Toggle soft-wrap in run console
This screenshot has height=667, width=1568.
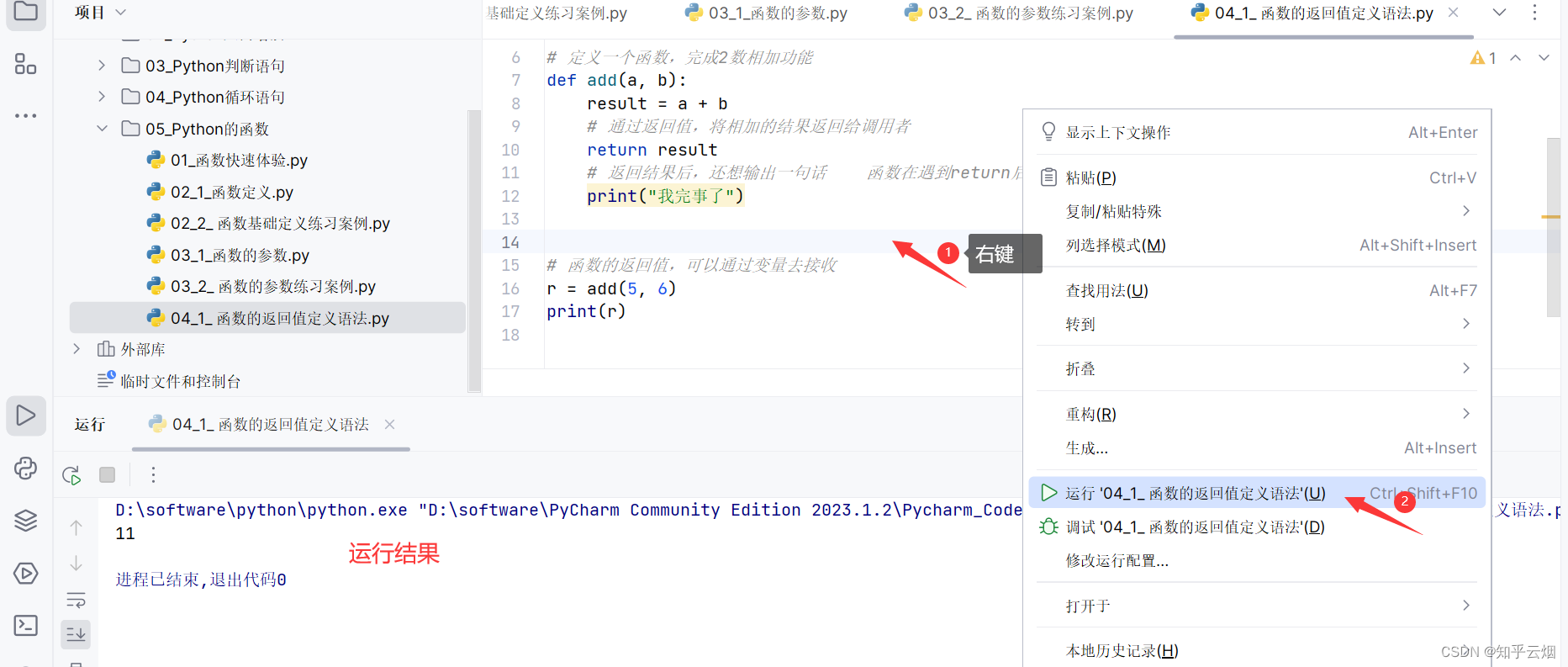click(76, 600)
